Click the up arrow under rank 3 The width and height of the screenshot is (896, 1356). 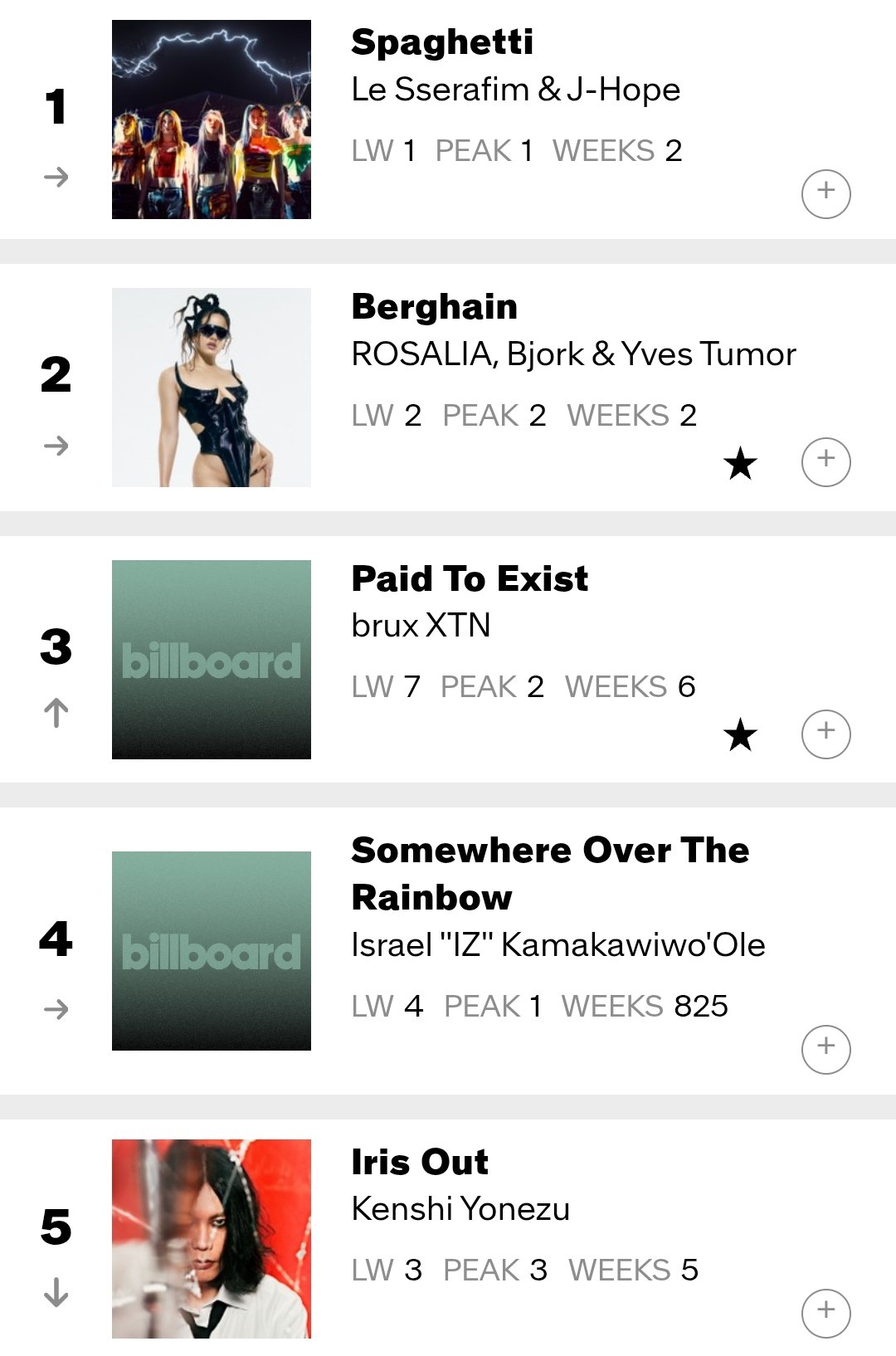[x=56, y=713]
